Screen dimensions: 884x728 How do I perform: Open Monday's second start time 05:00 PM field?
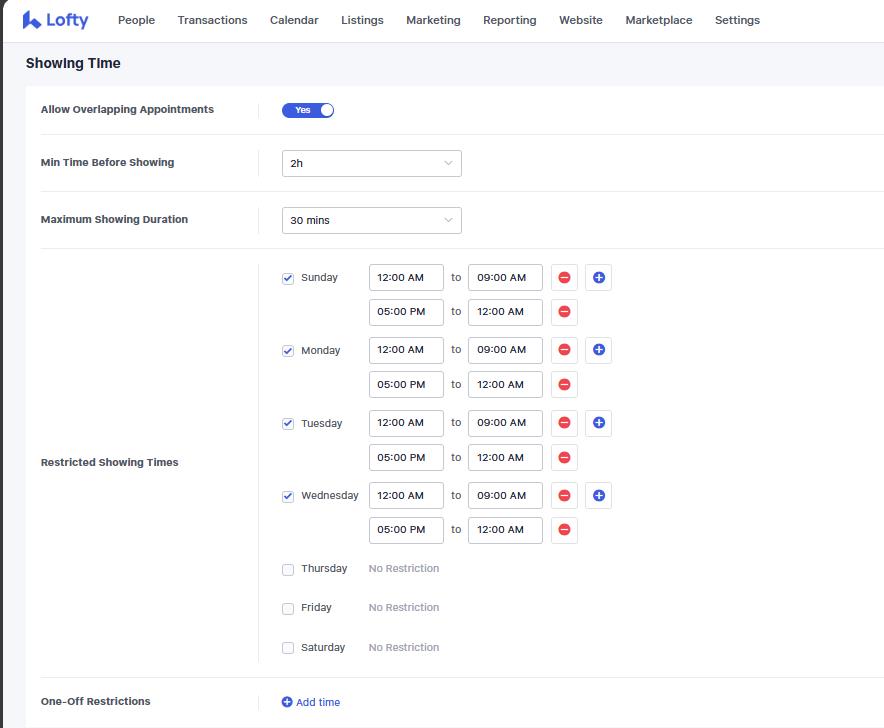406,385
